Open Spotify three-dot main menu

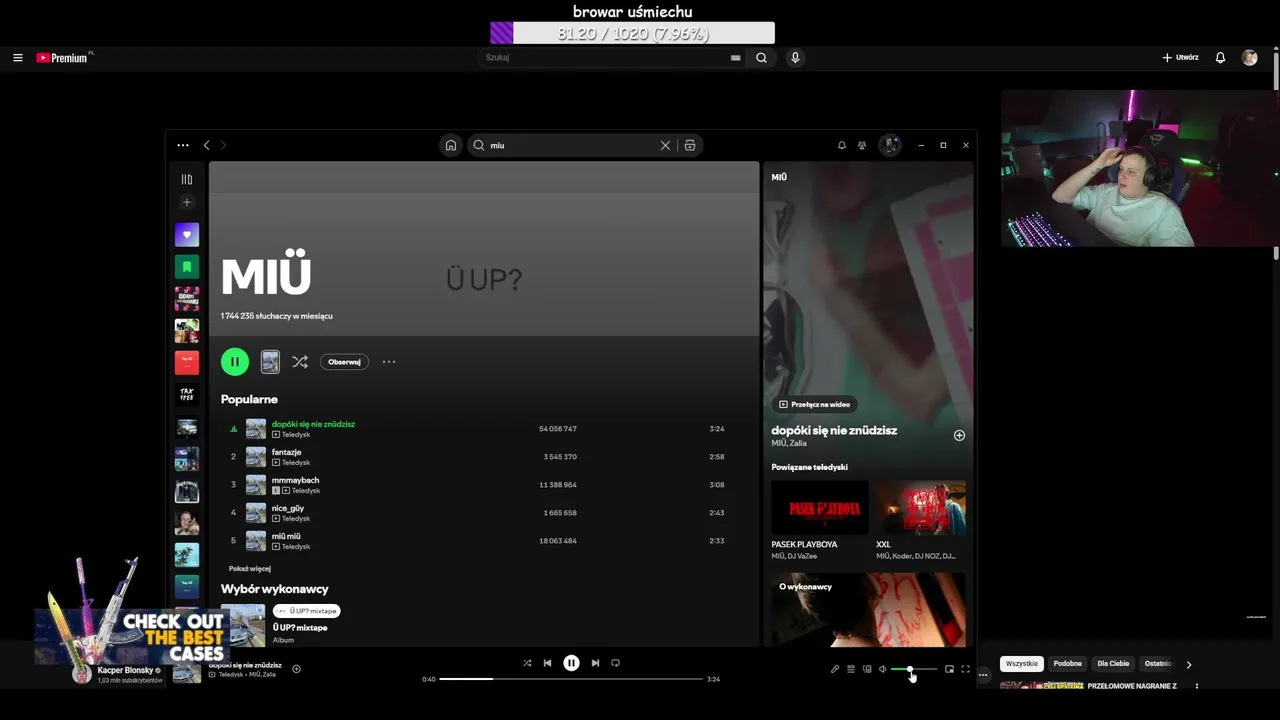pos(183,145)
